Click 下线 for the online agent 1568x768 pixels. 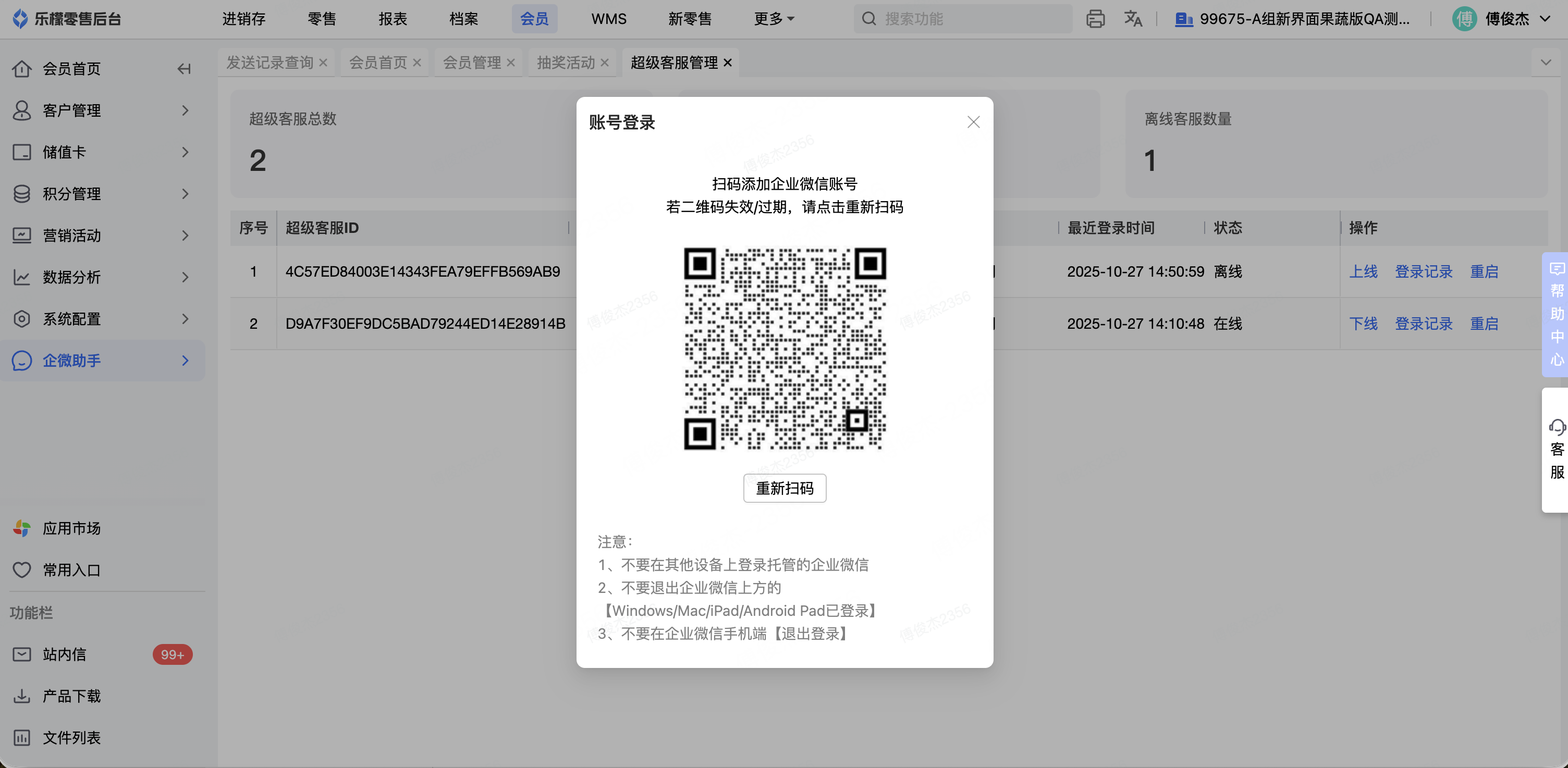click(1363, 324)
